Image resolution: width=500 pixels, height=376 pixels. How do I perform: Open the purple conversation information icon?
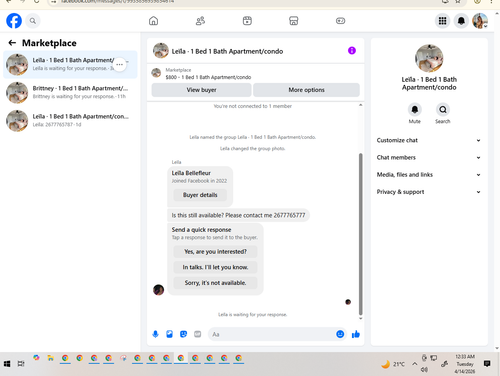[352, 51]
